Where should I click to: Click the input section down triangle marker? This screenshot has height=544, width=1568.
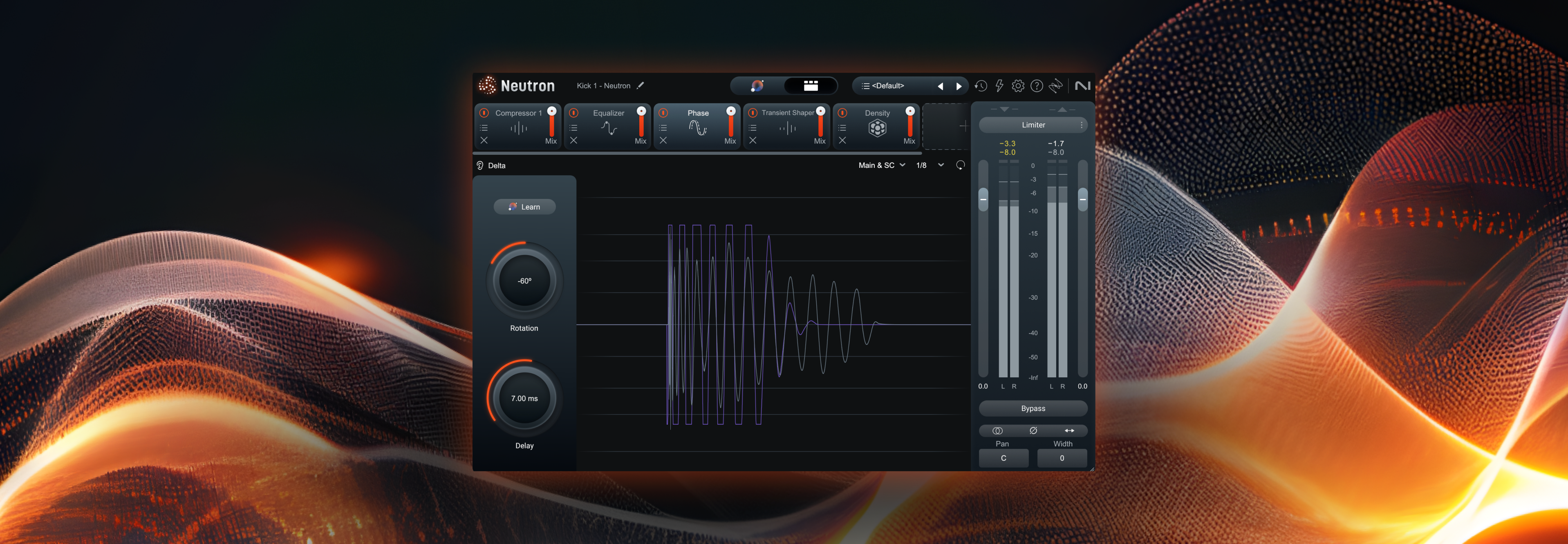pos(1004,109)
